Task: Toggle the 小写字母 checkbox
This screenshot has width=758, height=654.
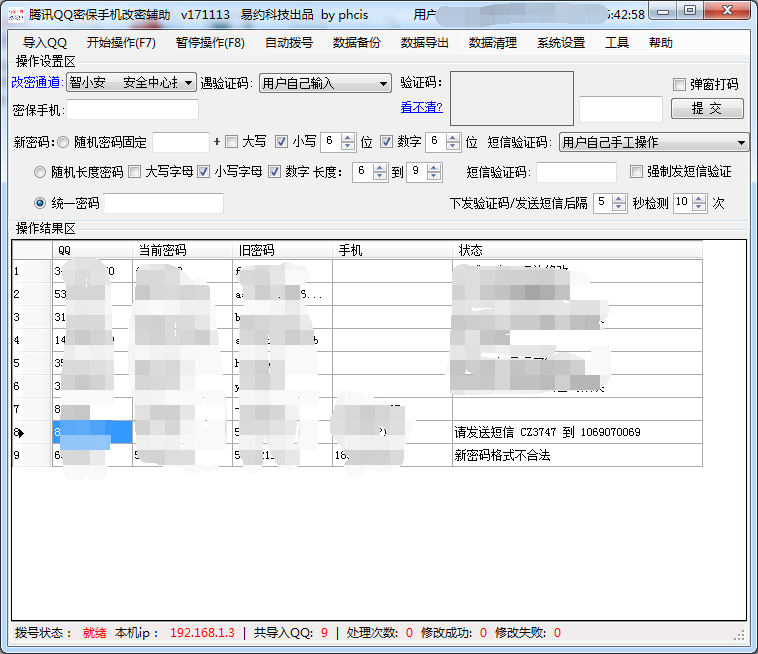Action: pos(204,172)
